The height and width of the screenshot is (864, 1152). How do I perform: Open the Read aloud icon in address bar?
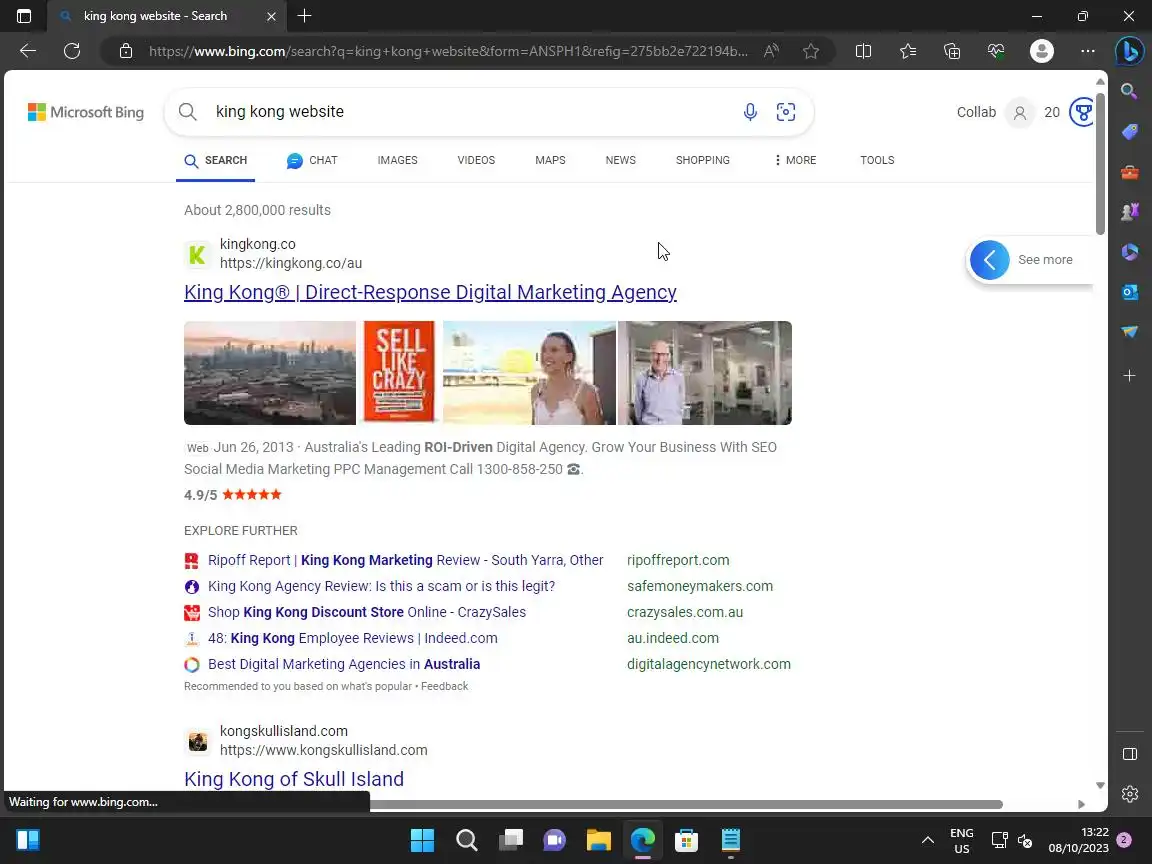click(771, 51)
